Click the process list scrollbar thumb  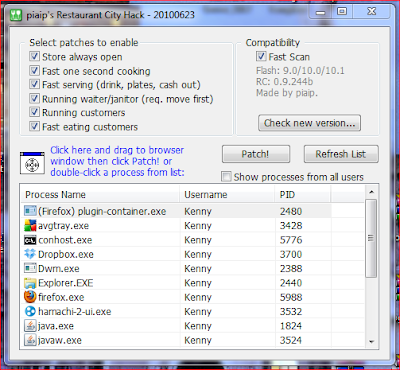coord(371,238)
